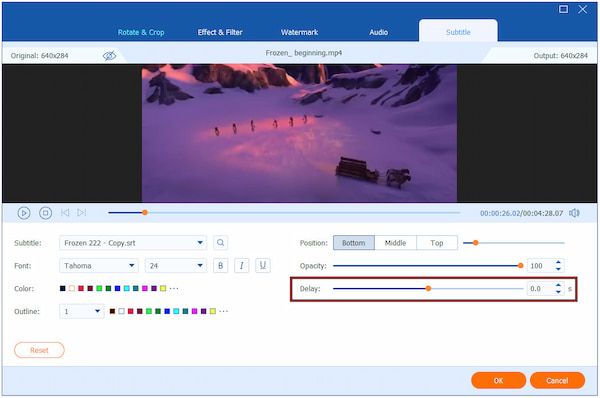Open the Tahoma font dropdown
The width and height of the screenshot is (600, 398).
99,266
